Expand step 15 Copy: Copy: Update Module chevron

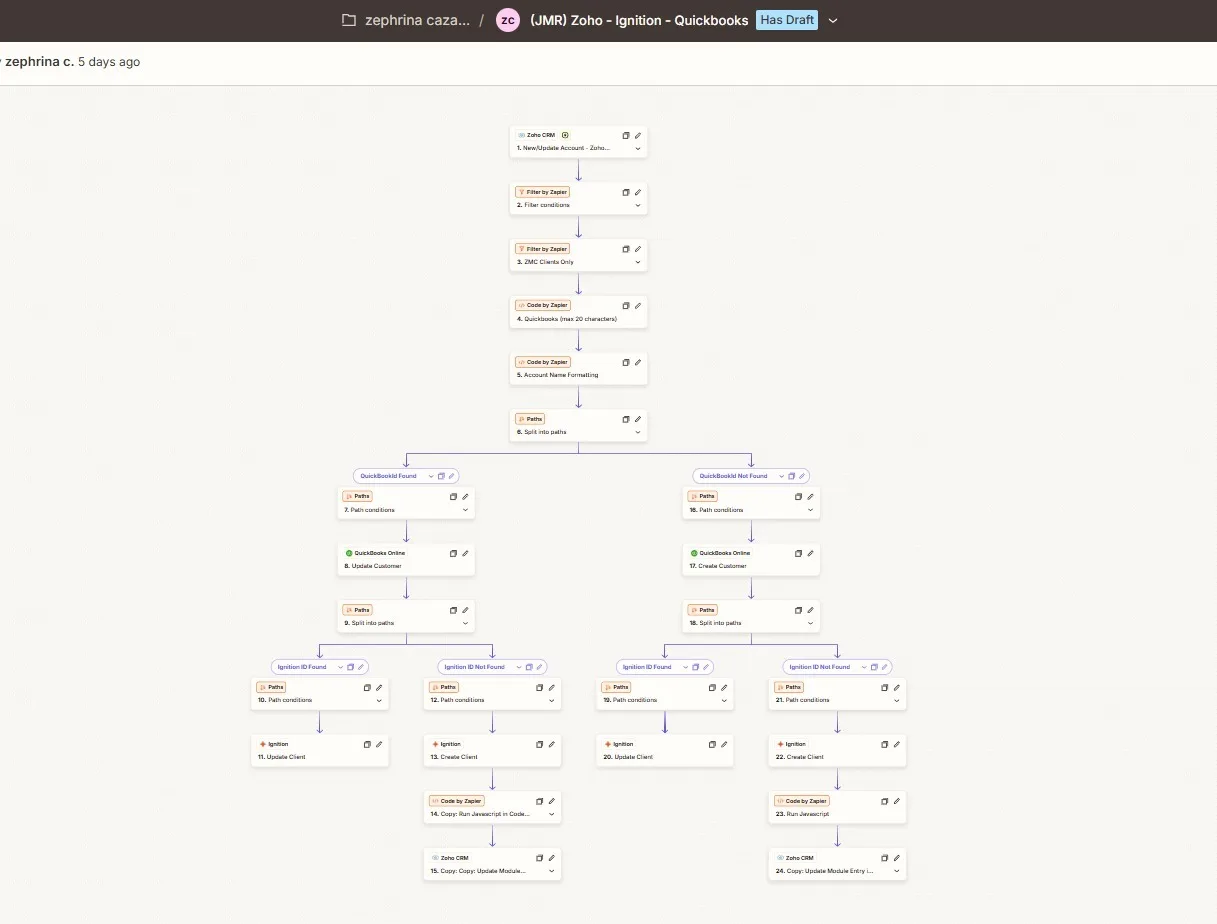coord(552,871)
